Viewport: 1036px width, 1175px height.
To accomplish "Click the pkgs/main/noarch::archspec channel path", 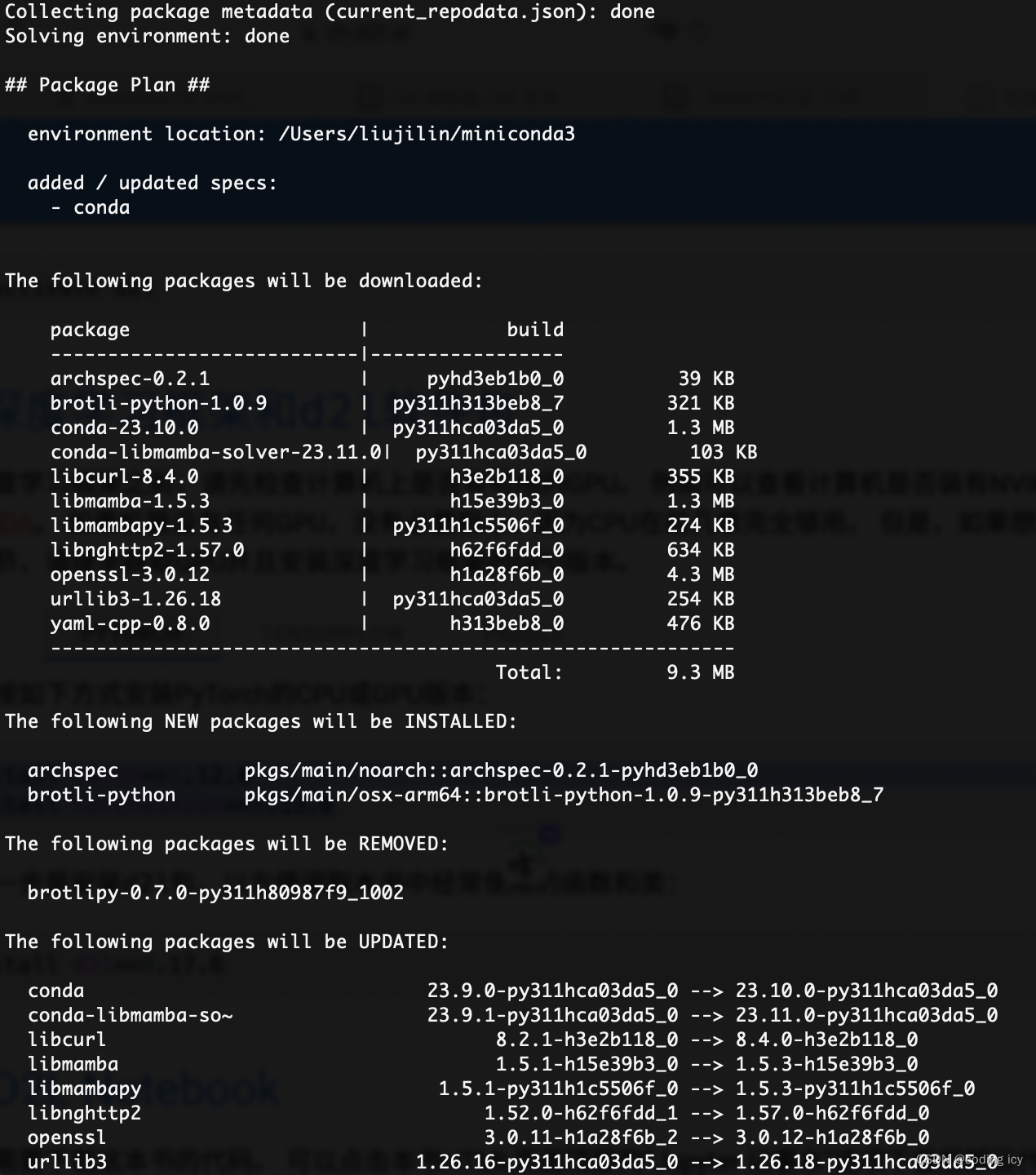I will point(501,771).
